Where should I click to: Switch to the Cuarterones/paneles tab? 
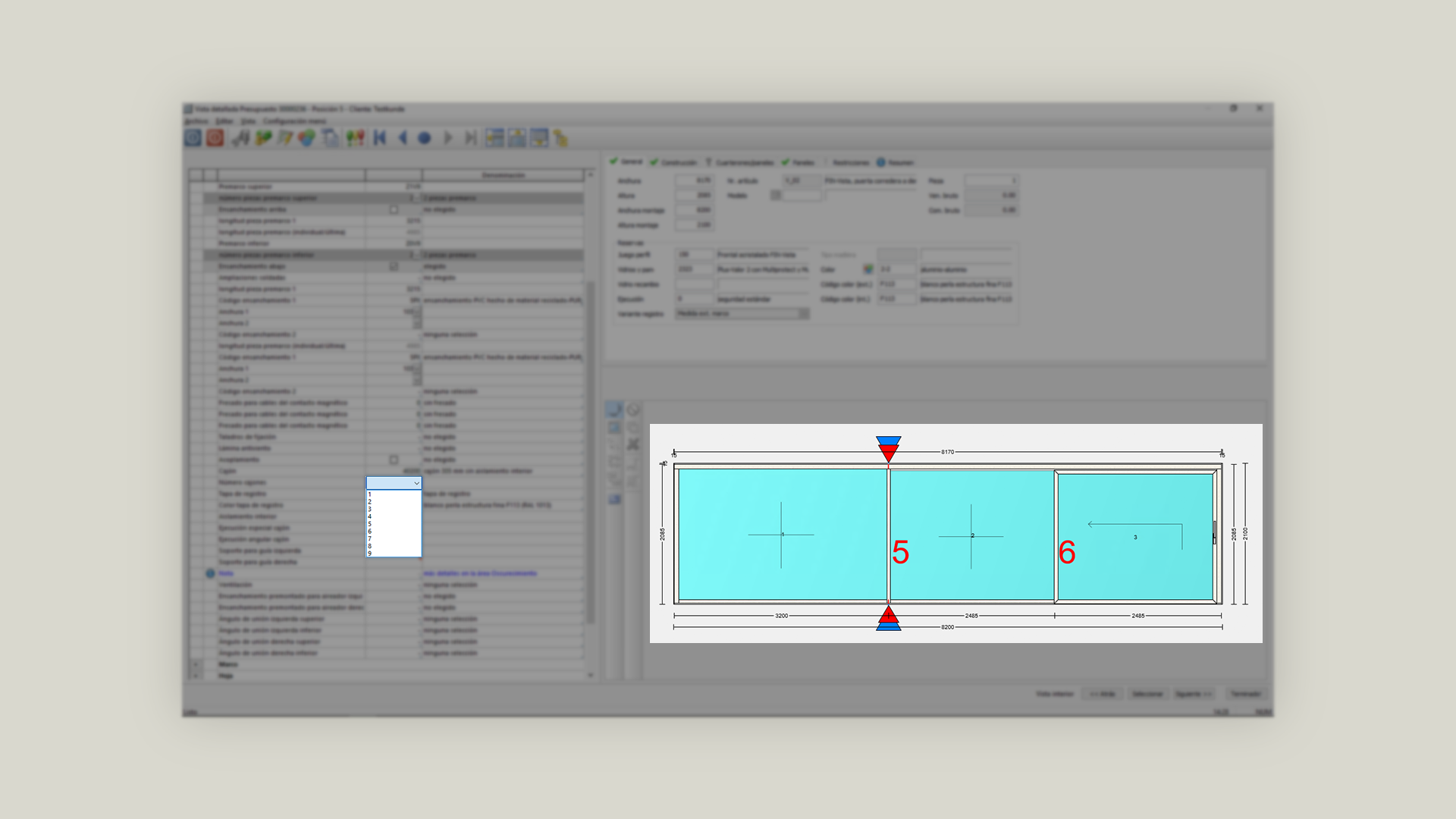coord(739,162)
